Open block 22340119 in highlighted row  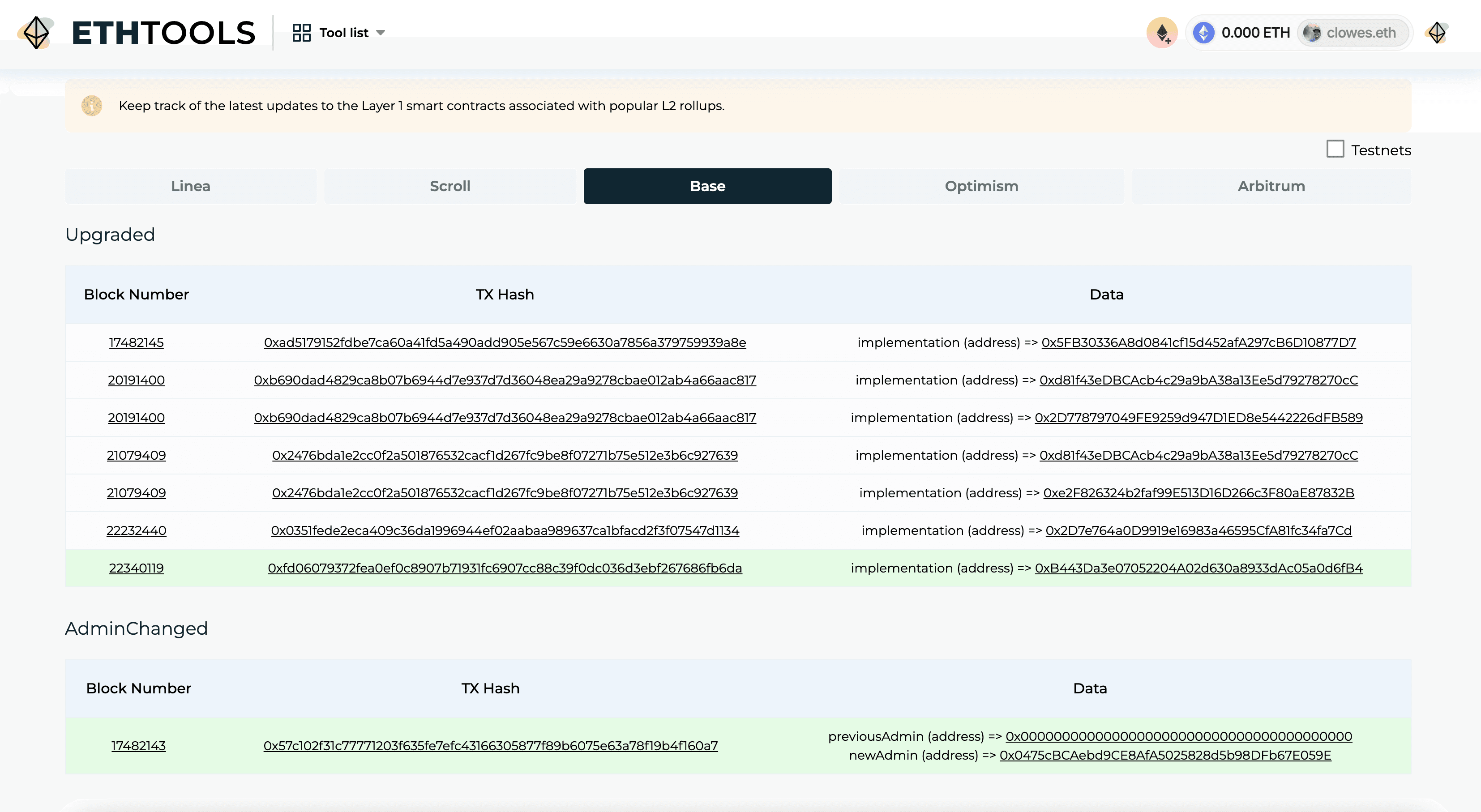136,568
